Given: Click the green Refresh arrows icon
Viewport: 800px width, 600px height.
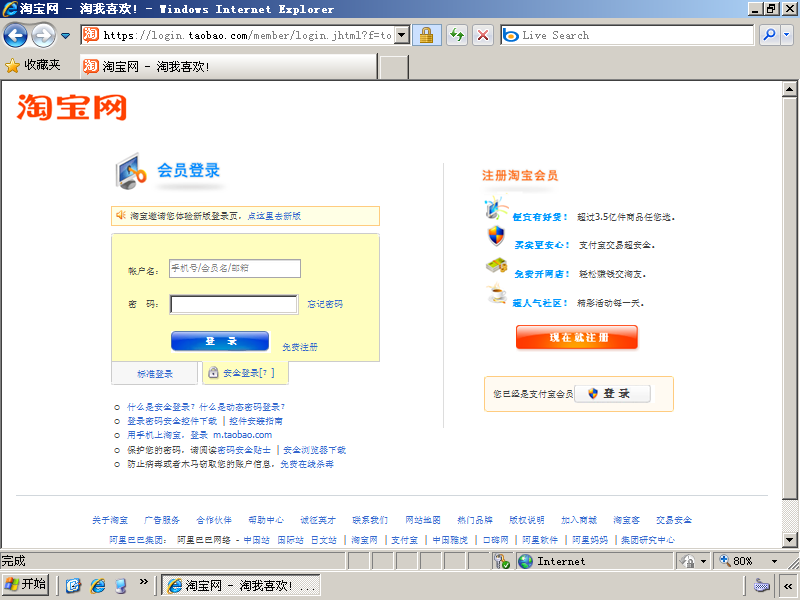Looking at the screenshot, I should [x=457, y=35].
